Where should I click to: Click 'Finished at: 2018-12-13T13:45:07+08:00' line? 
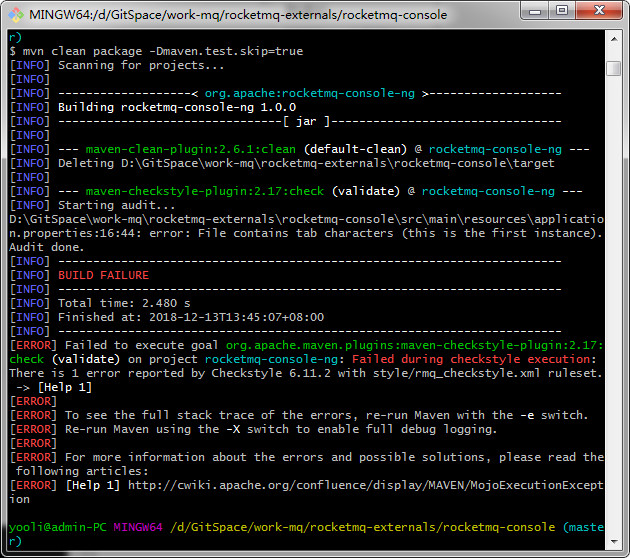[191, 317]
